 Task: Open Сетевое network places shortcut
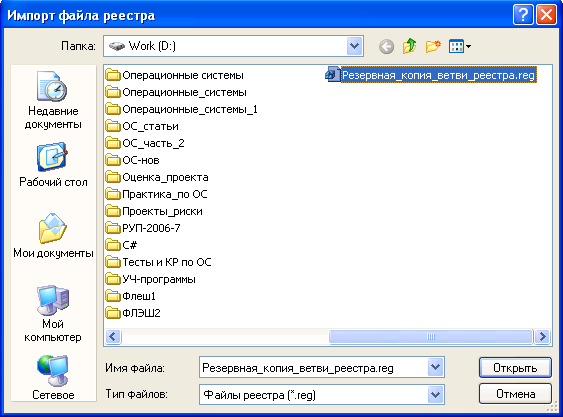[53, 377]
